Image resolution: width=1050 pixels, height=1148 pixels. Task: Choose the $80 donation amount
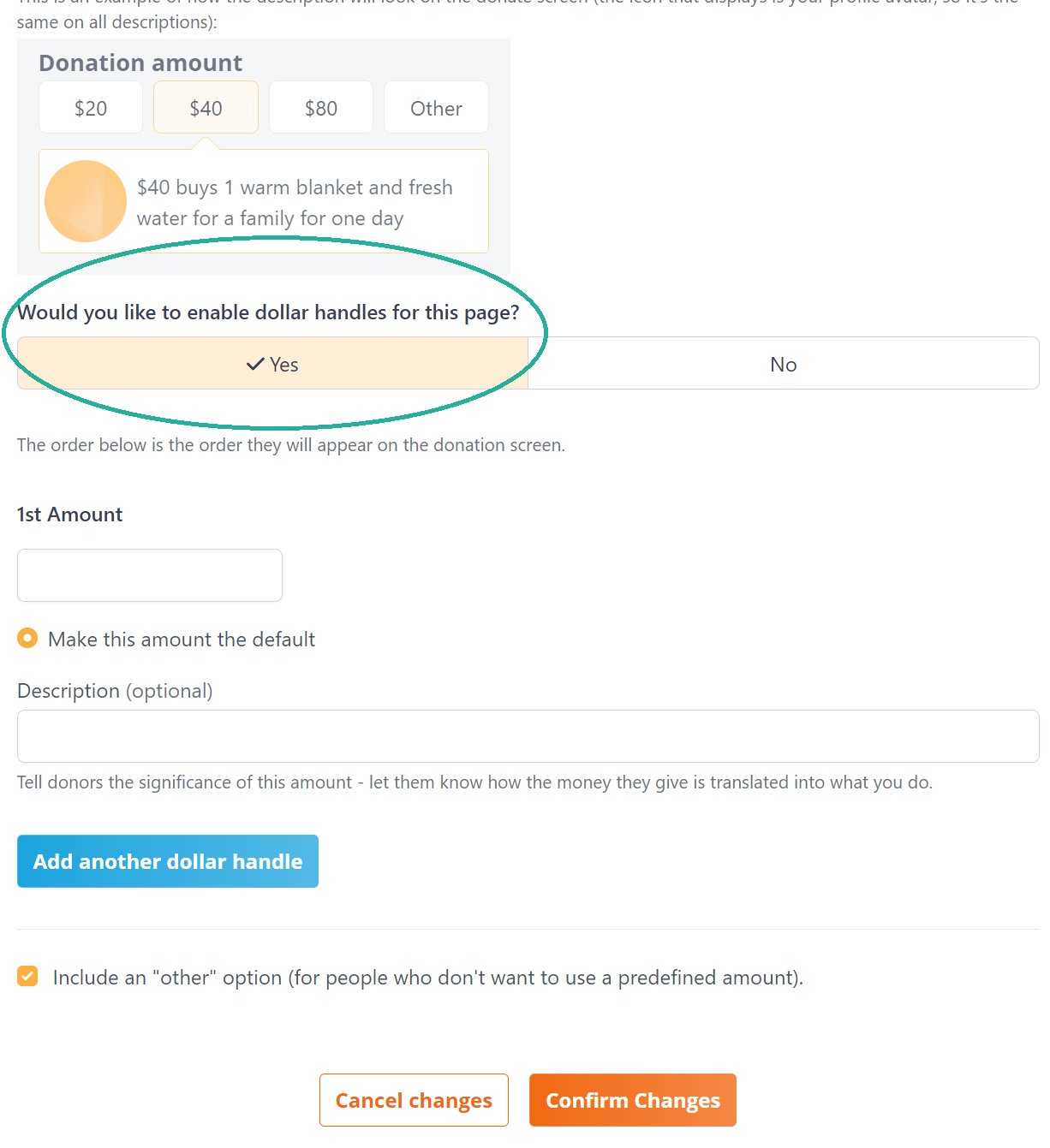coord(321,108)
